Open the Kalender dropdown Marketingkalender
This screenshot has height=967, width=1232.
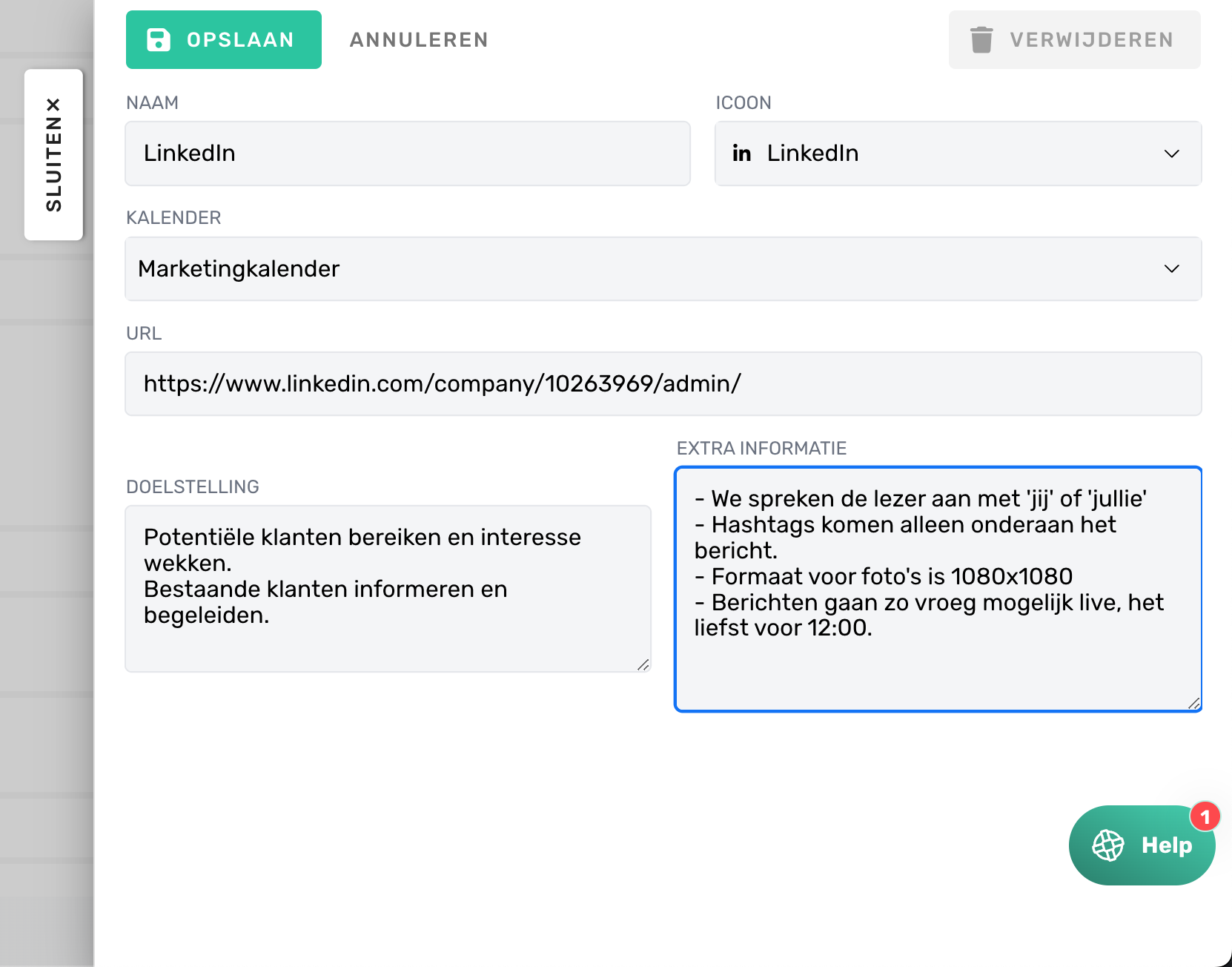(663, 269)
